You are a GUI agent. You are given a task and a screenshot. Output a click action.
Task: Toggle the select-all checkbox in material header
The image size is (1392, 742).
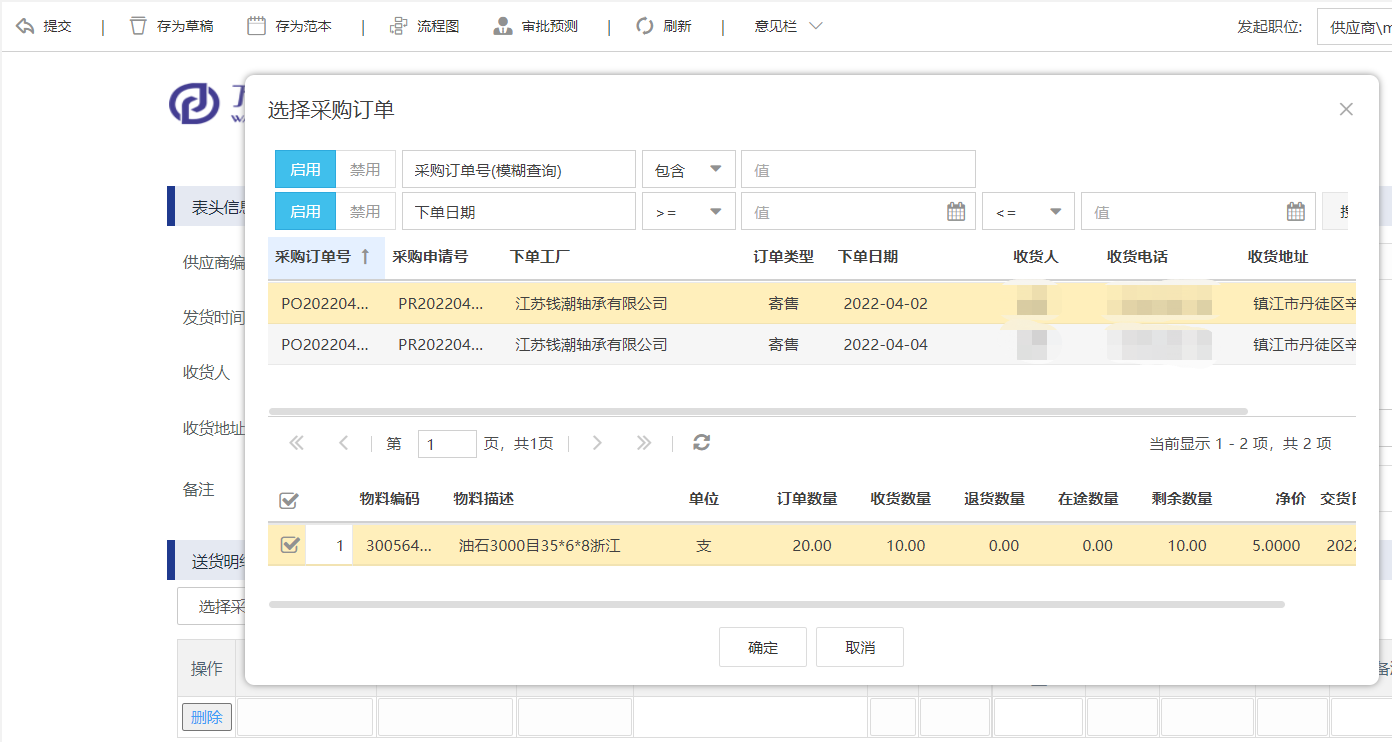(287, 500)
